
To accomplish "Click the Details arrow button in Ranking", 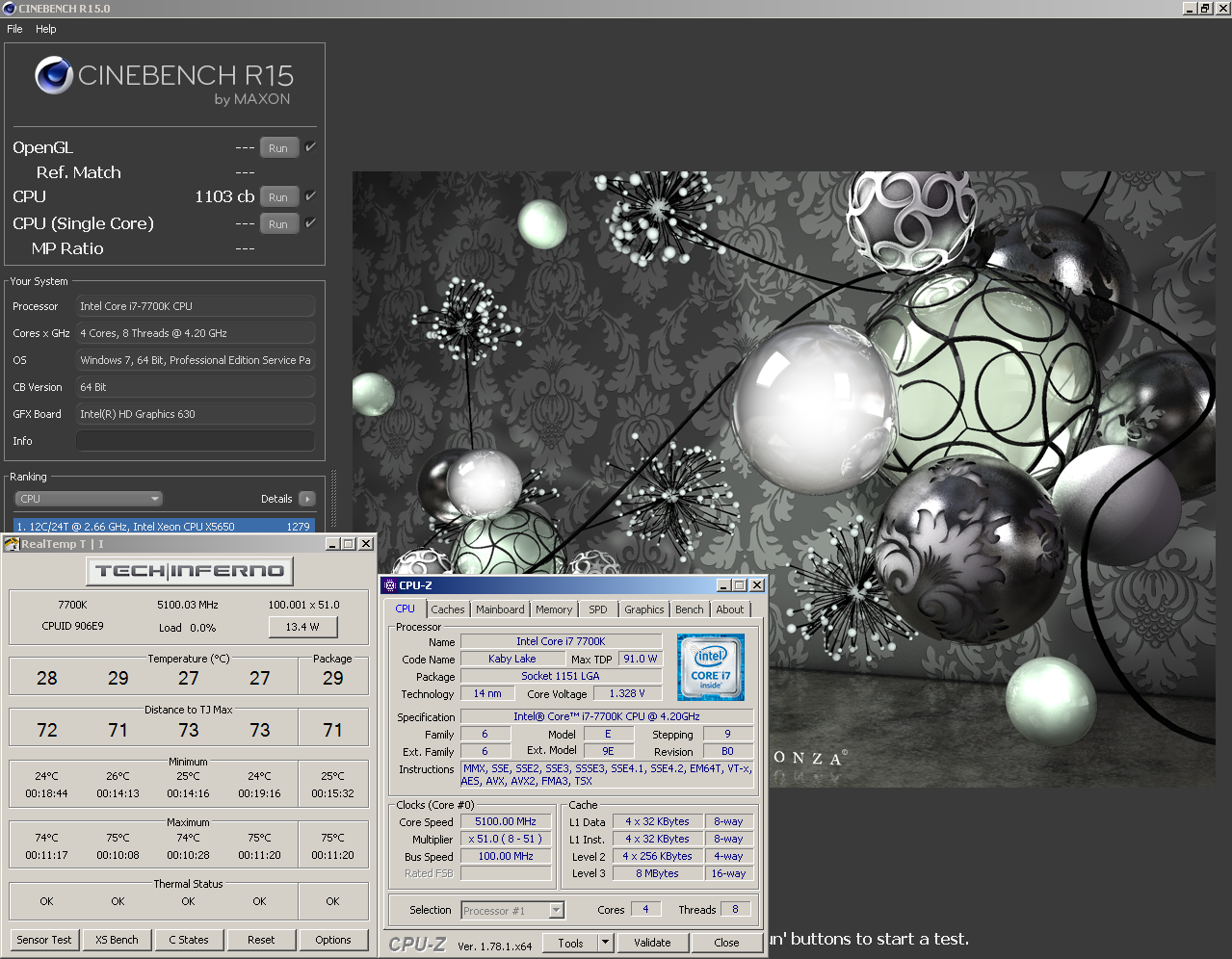I will click(x=307, y=499).
